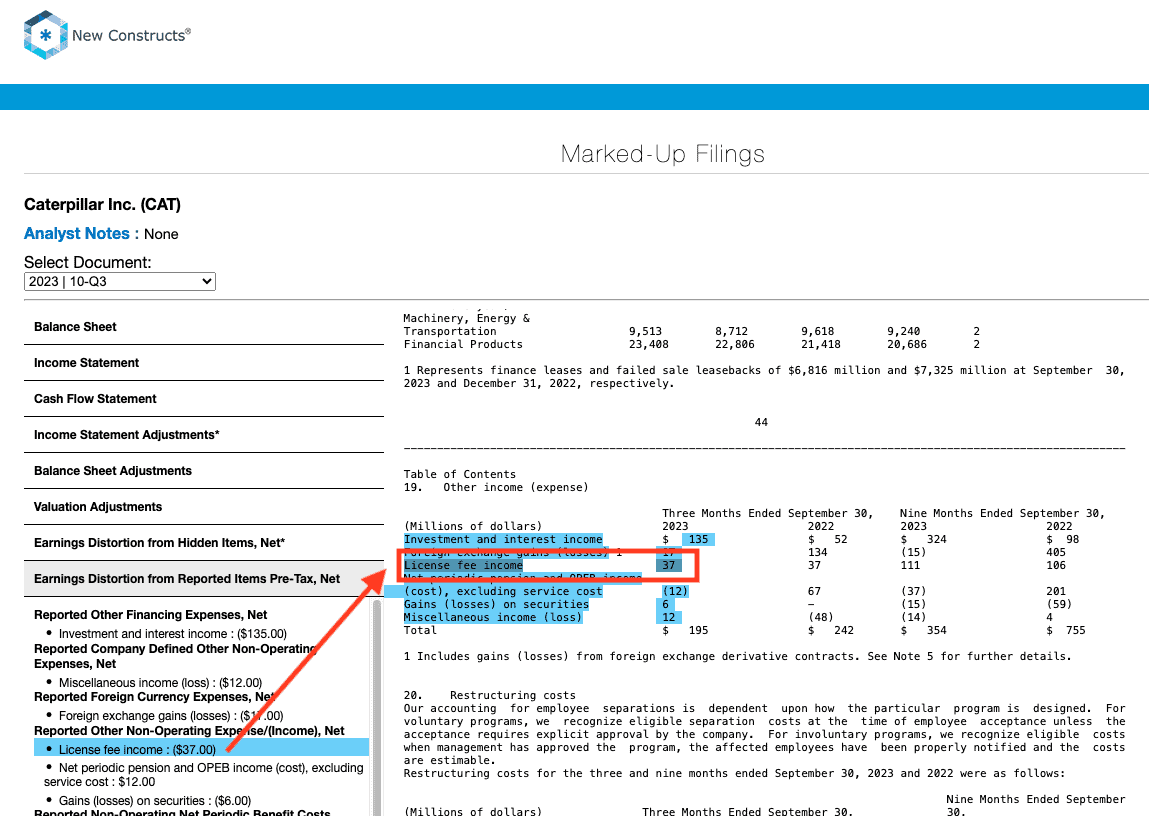The height and width of the screenshot is (816, 1149).
Task: Click highlighted 'License fee income' in filing
Action: pyautogui.click(x=463, y=565)
